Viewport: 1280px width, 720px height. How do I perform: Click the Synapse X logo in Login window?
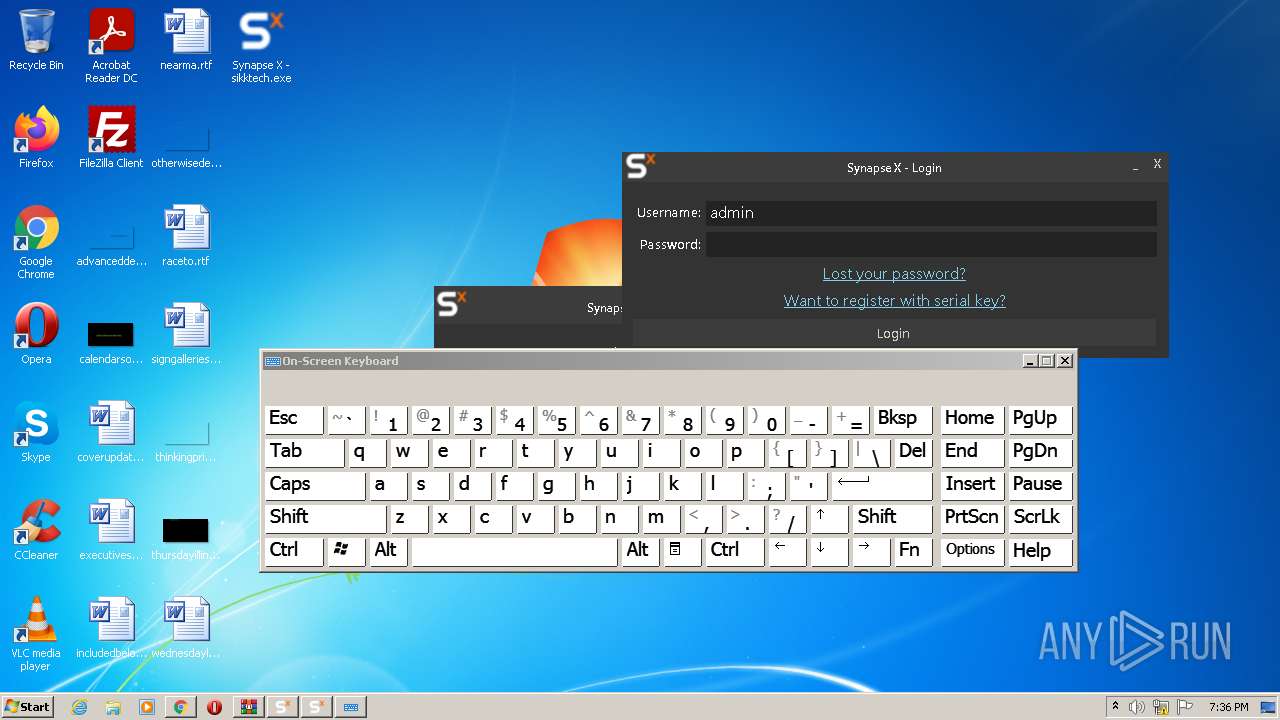coord(641,166)
